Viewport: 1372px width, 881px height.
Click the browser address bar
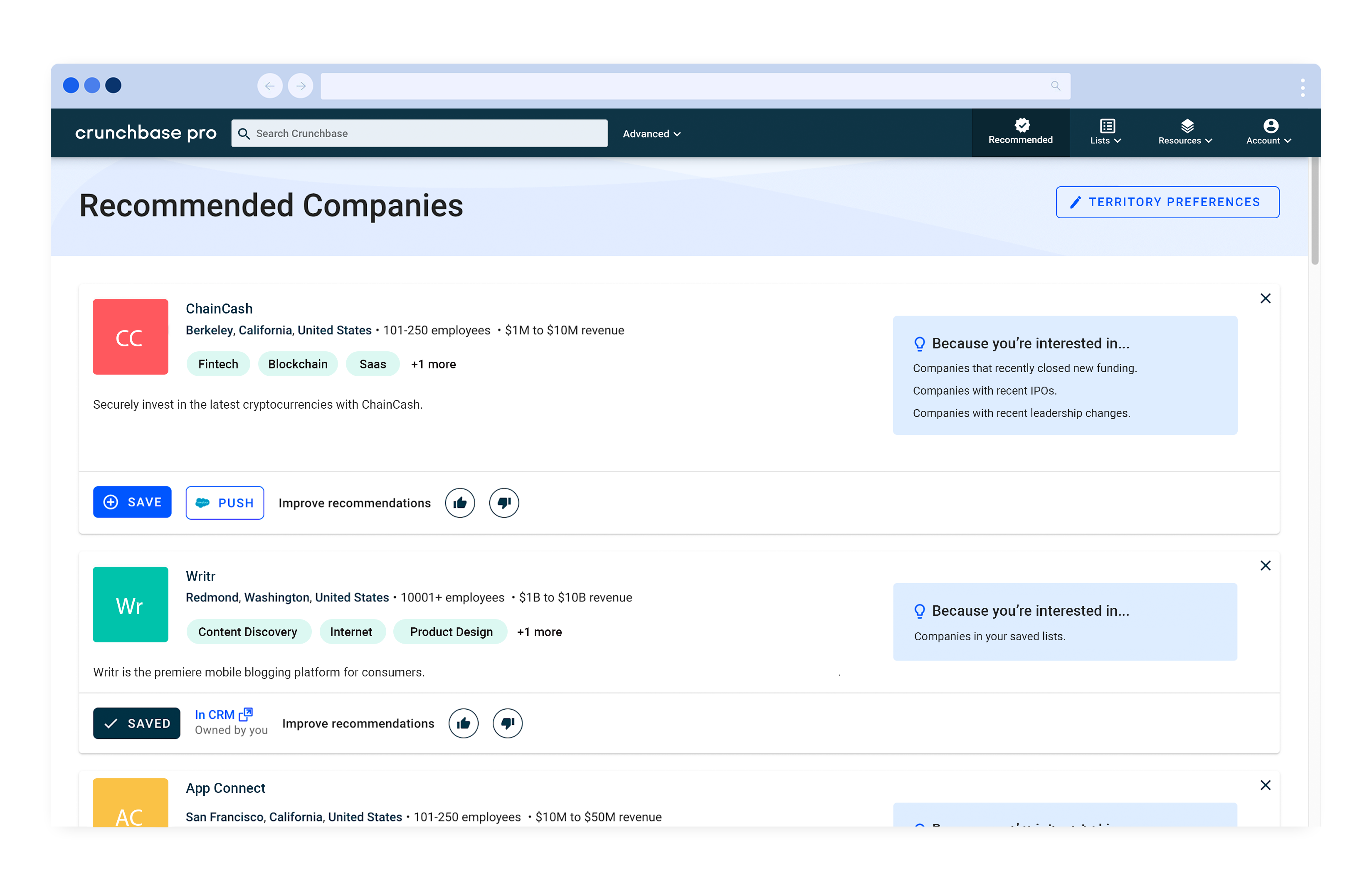(695, 86)
